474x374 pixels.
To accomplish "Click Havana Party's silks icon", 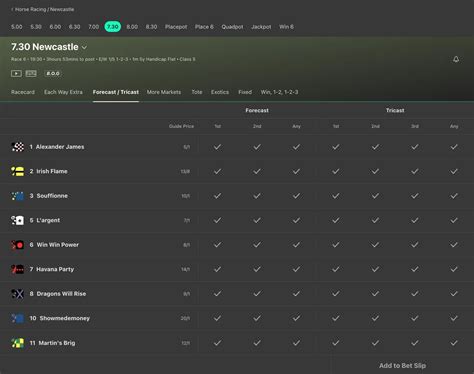I will [x=18, y=269].
